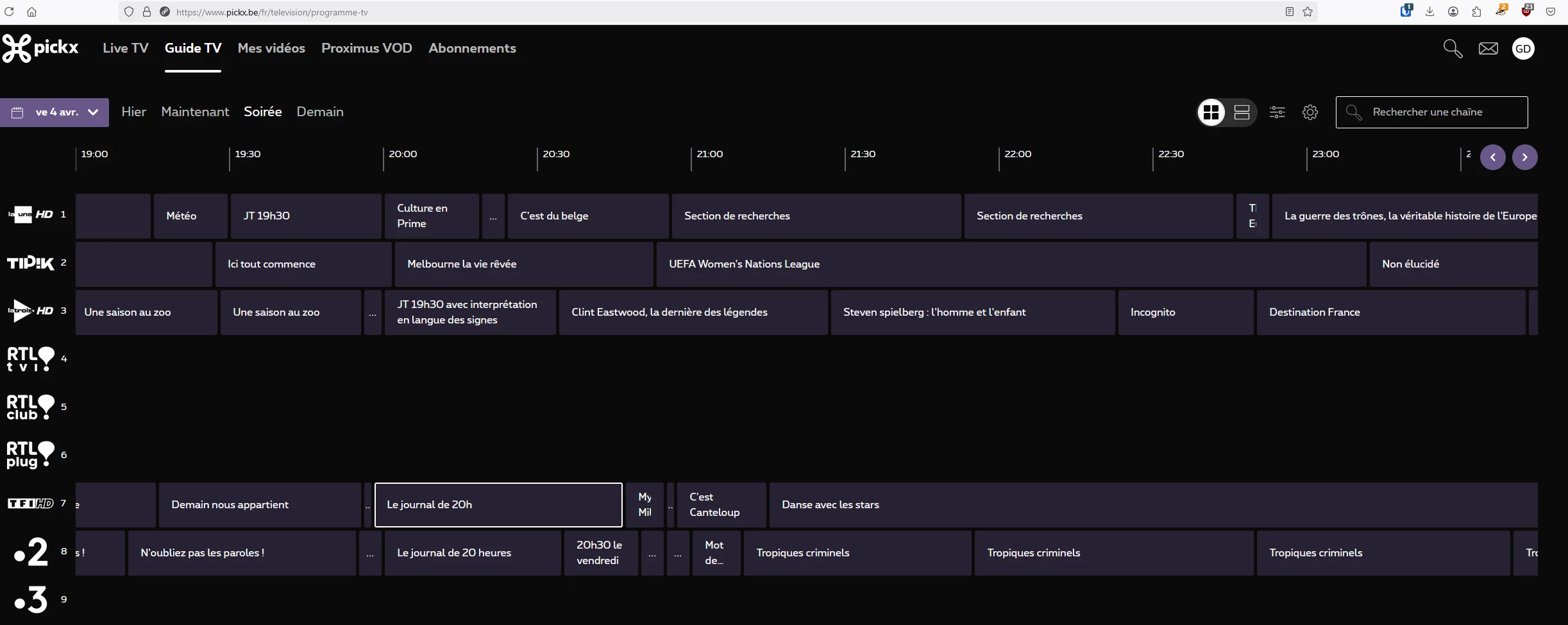Open the browser downloads panel

[1429, 12]
